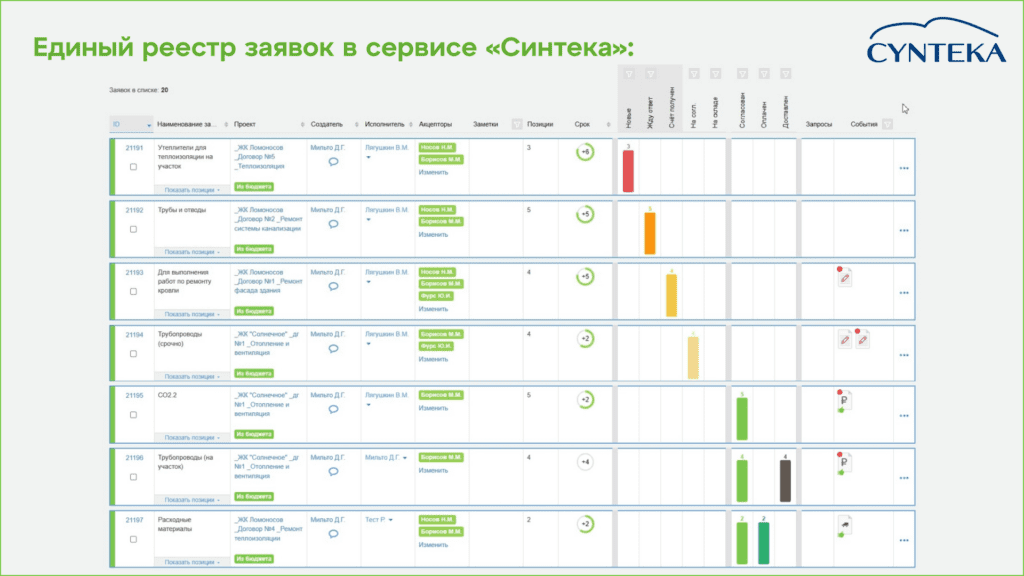Open executor dropdown arrow for Тест Р.
This screenshot has height=576, width=1024.
click(390, 520)
